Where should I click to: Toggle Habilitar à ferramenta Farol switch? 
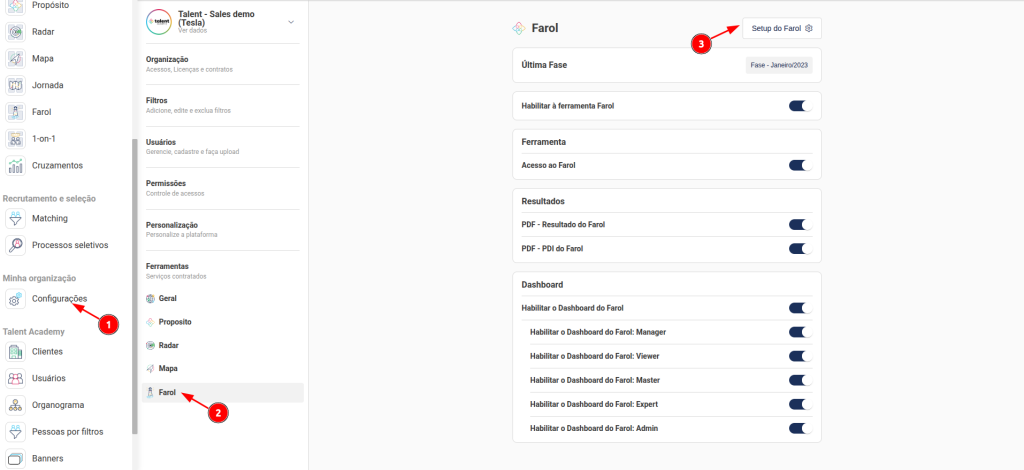pos(798,105)
